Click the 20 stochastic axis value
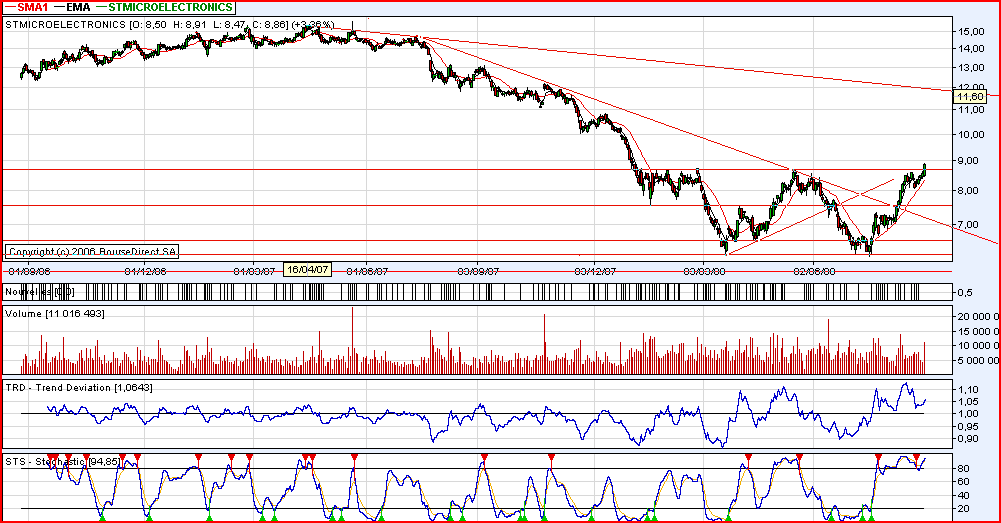 [x=964, y=509]
